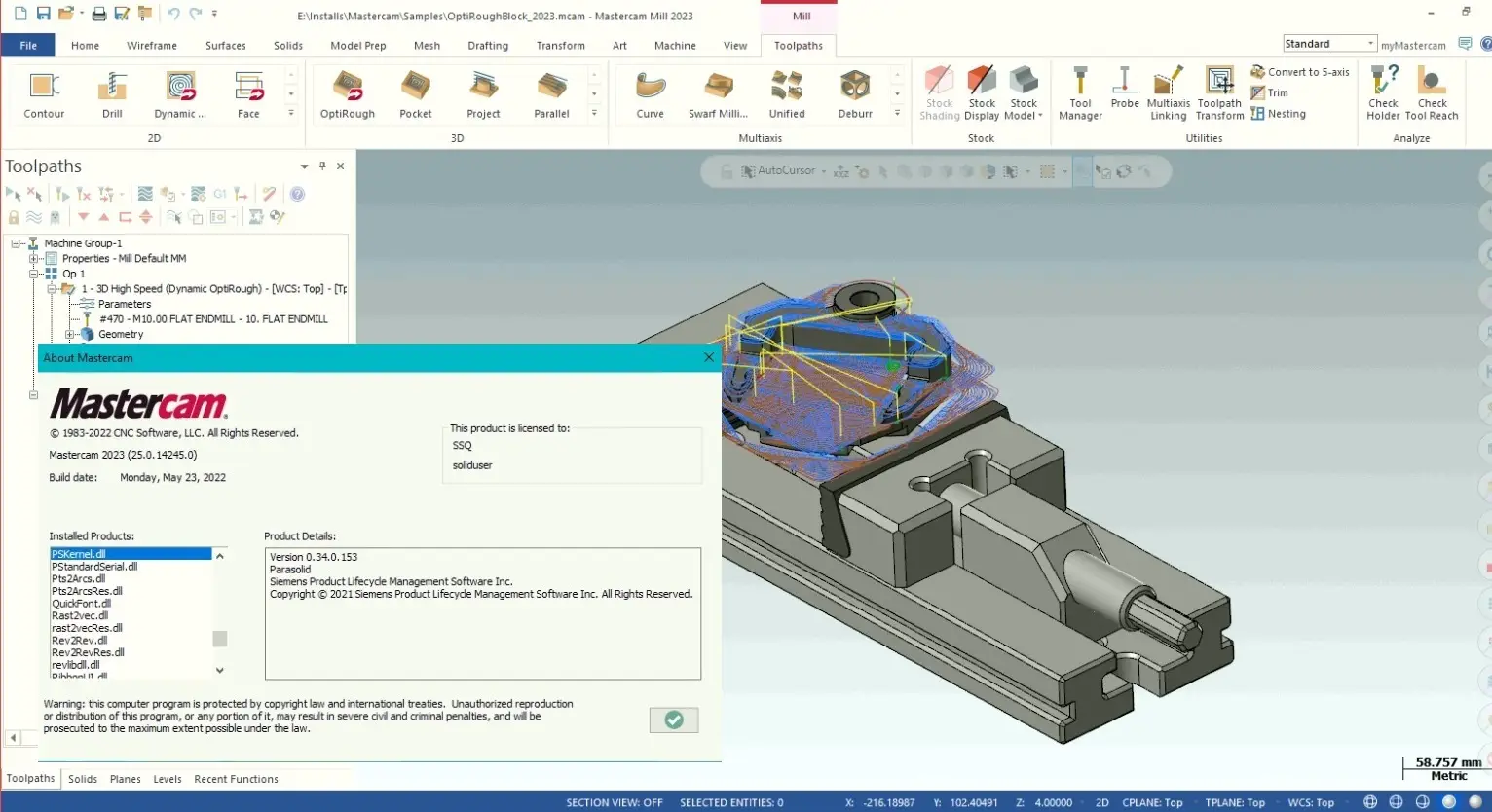Switch to the Surfaces ribbon tab
The height and width of the screenshot is (812, 1492).
tap(226, 46)
